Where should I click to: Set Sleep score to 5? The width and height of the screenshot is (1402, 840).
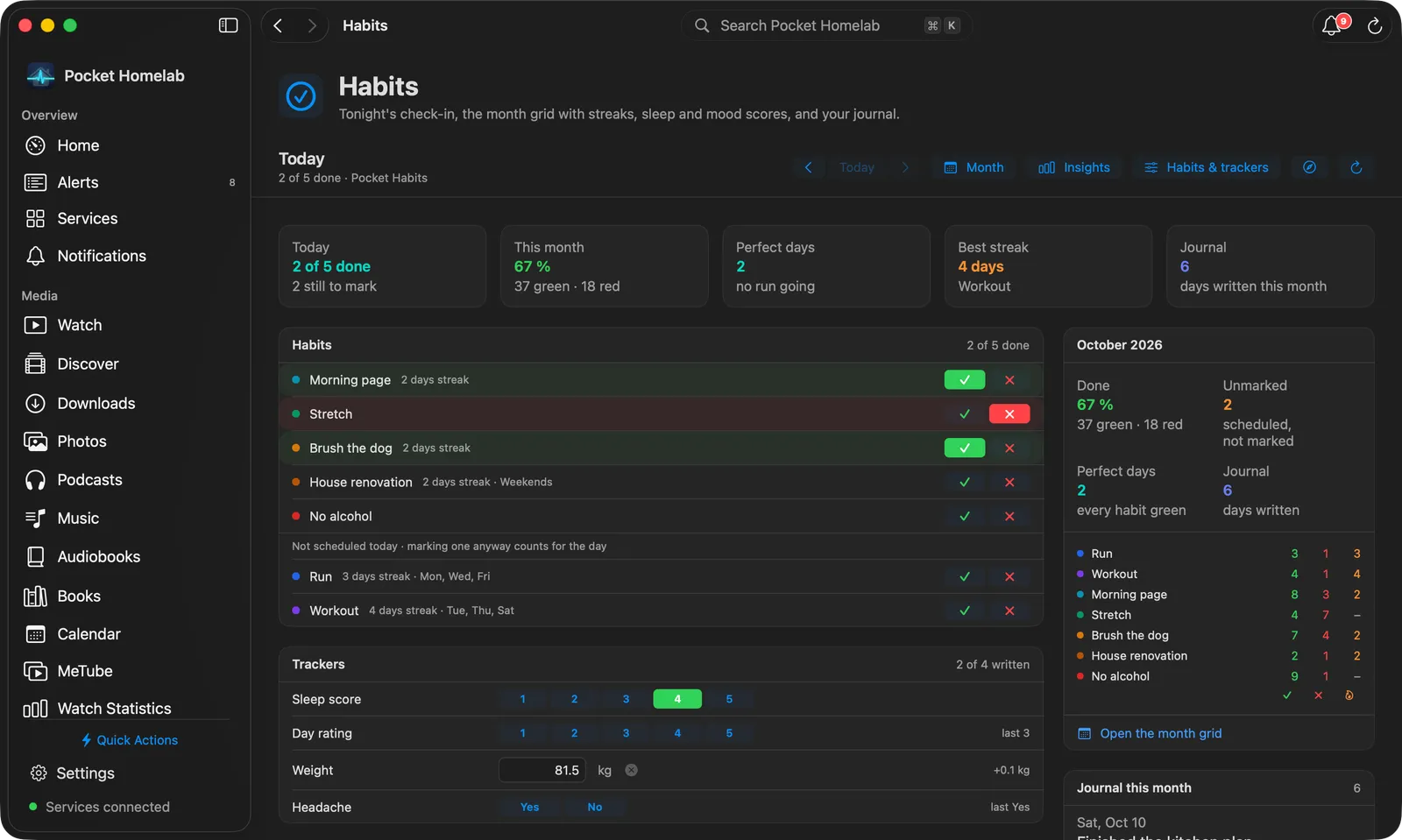point(729,700)
